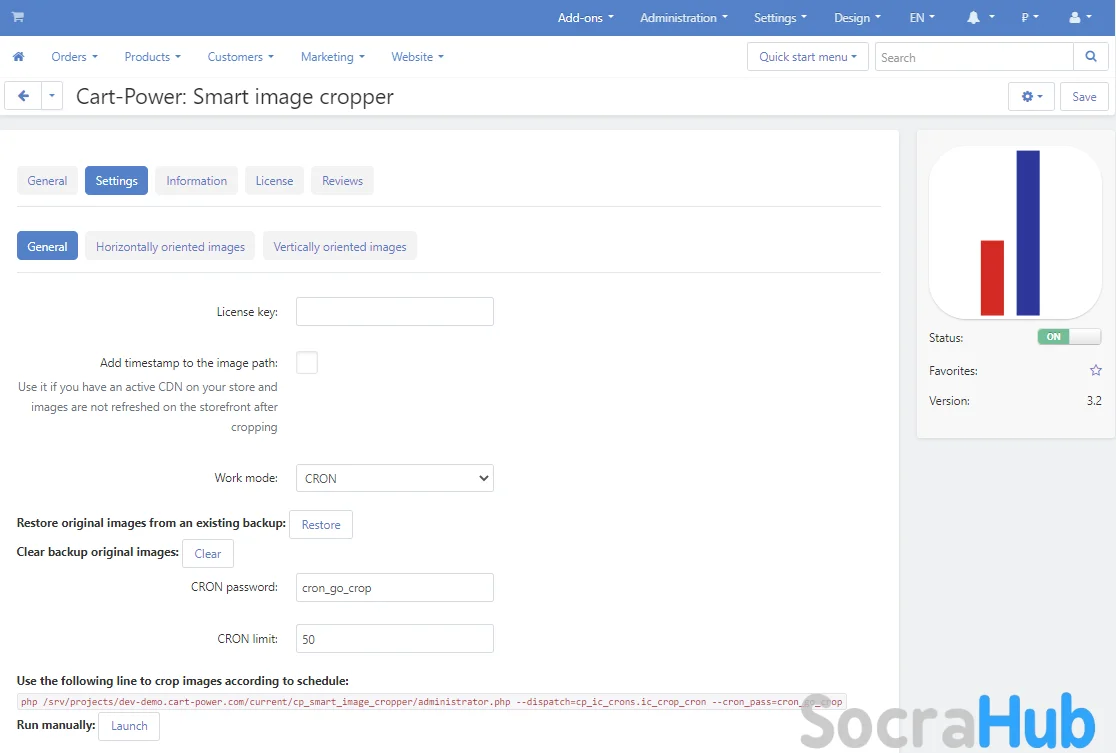Switch to the License tab
The width and height of the screenshot is (1116, 753).
274,181
